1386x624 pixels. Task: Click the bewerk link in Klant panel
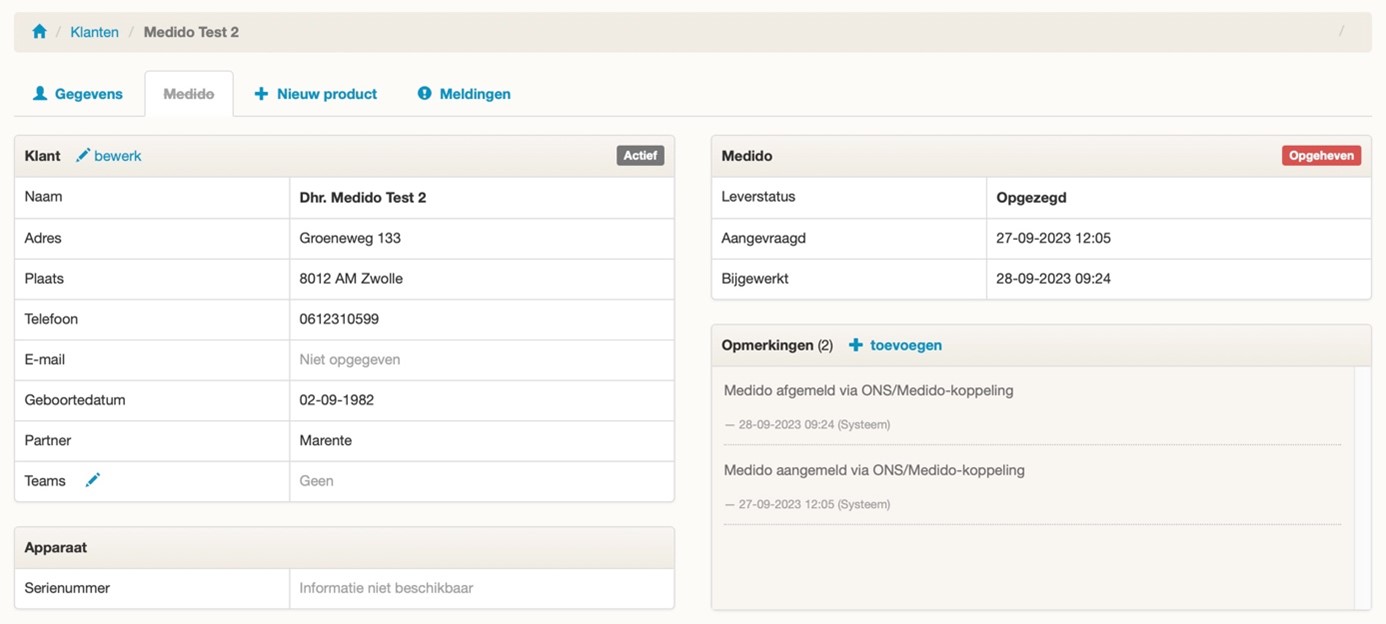(118, 156)
